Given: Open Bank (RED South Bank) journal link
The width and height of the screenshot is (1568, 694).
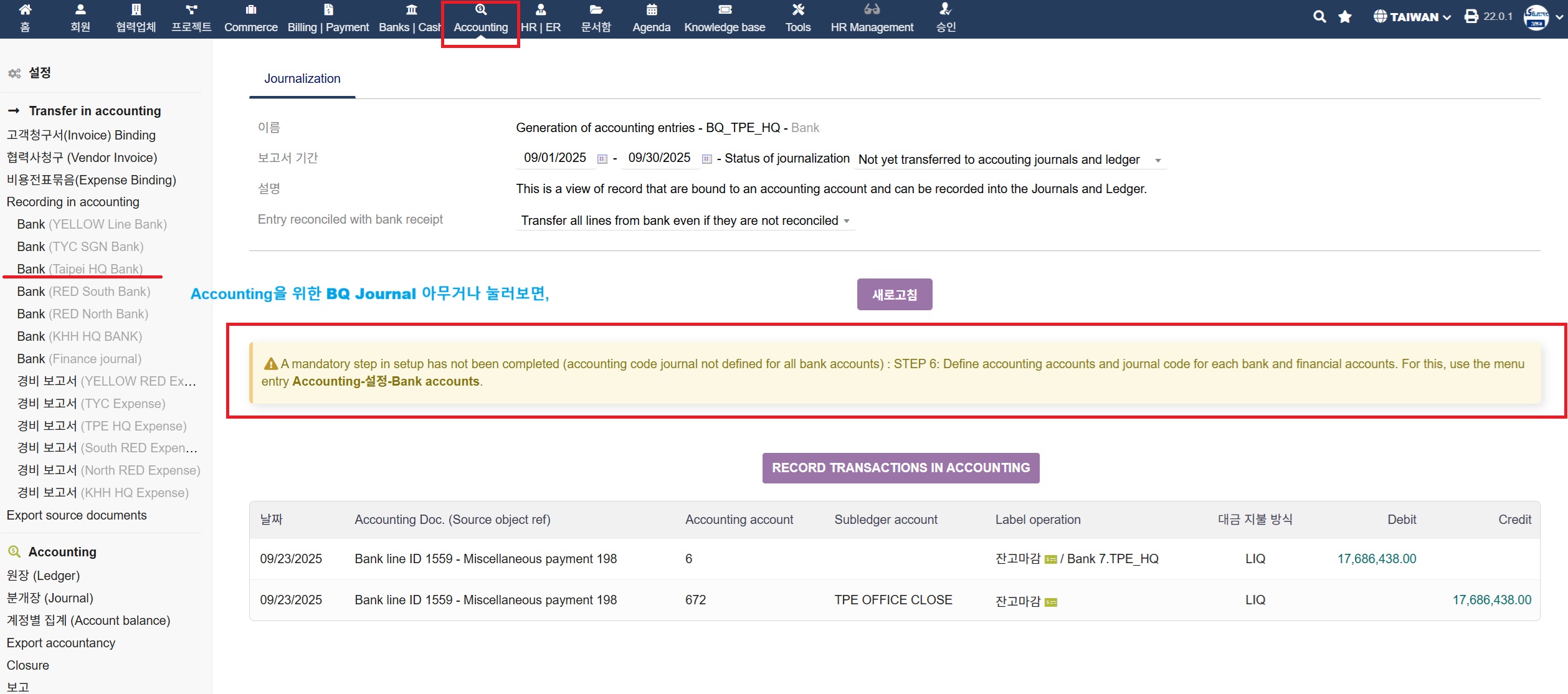Looking at the screenshot, I should (83, 292).
